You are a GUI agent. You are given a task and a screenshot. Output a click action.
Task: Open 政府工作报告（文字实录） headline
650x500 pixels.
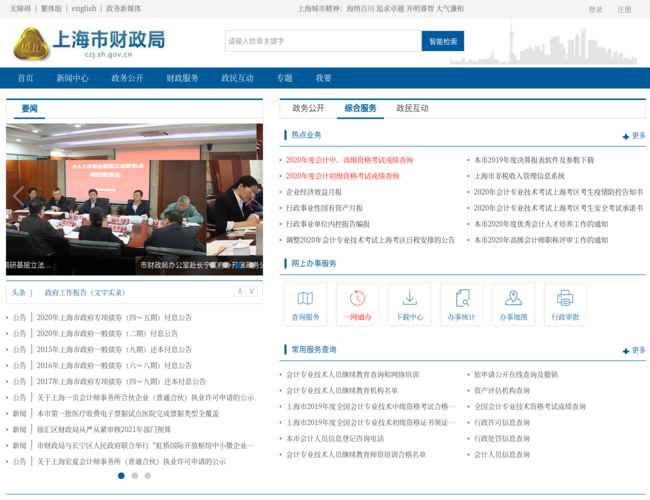click(85, 293)
